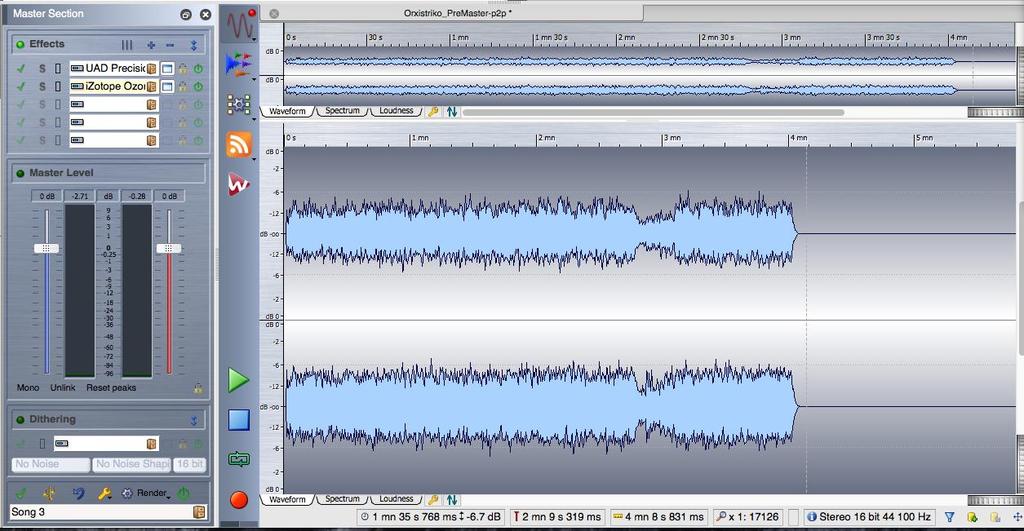The height and width of the screenshot is (531, 1024).
Task: Start playback with the green Play button
Action: click(x=238, y=380)
